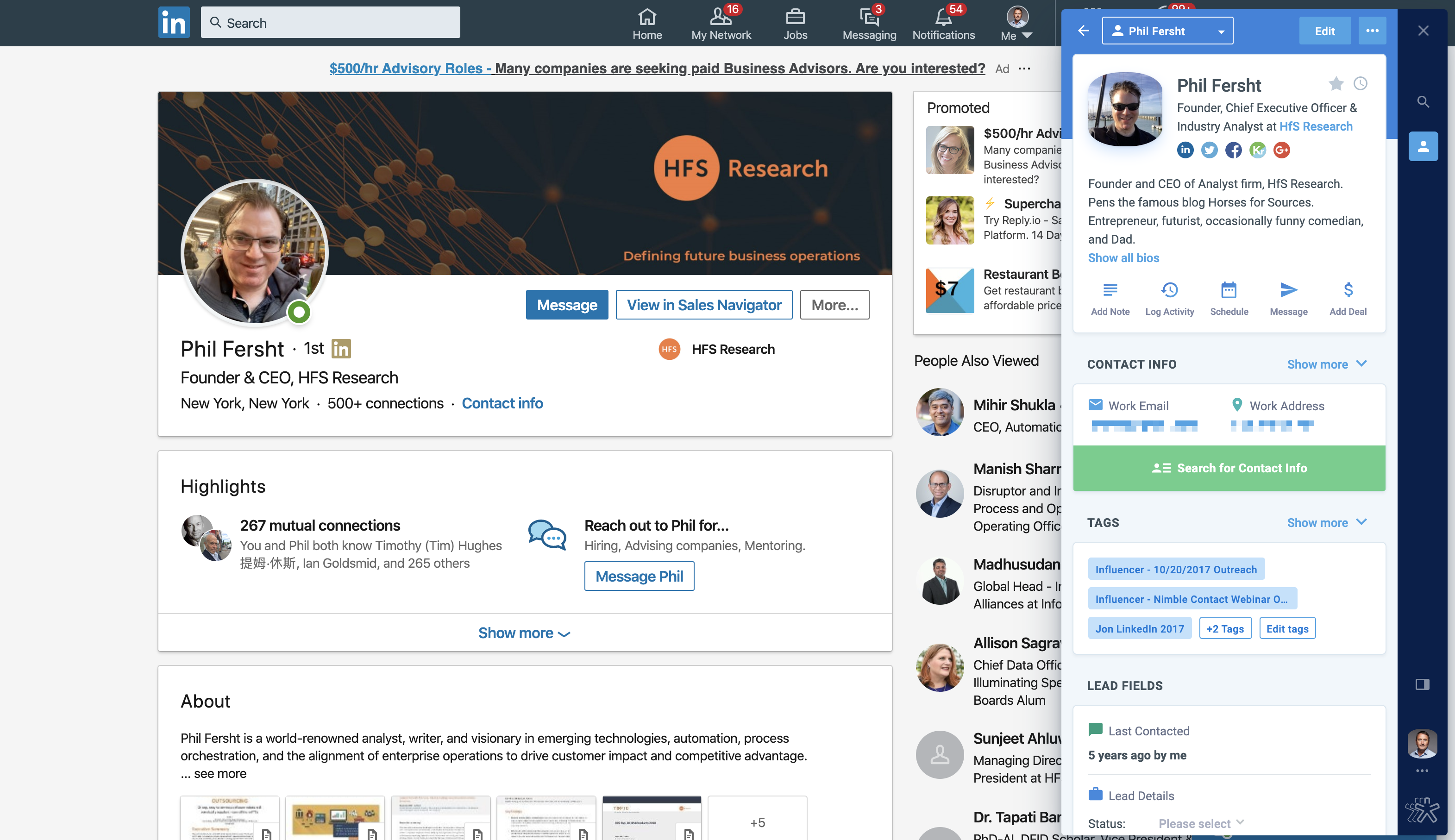Screen dimensions: 1455x840
Task: Click View in Sales Navigator
Action: click(x=704, y=305)
